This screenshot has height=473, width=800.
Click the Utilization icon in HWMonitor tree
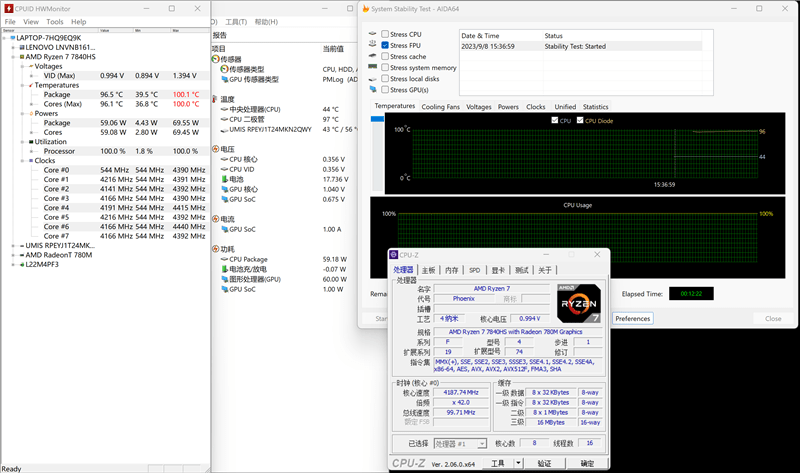pyautogui.click(x=31, y=142)
